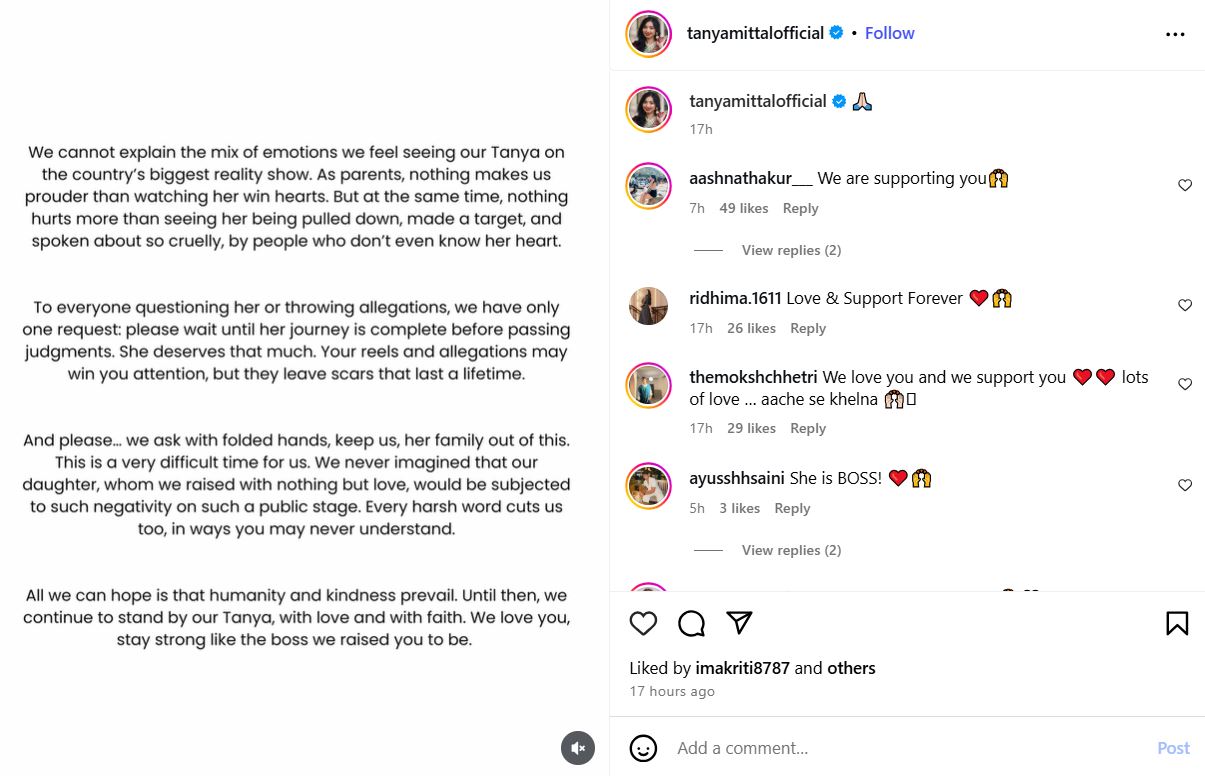This screenshot has width=1205, height=776.
Task: Follow tanyamittalofficial
Action: (889, 33)
